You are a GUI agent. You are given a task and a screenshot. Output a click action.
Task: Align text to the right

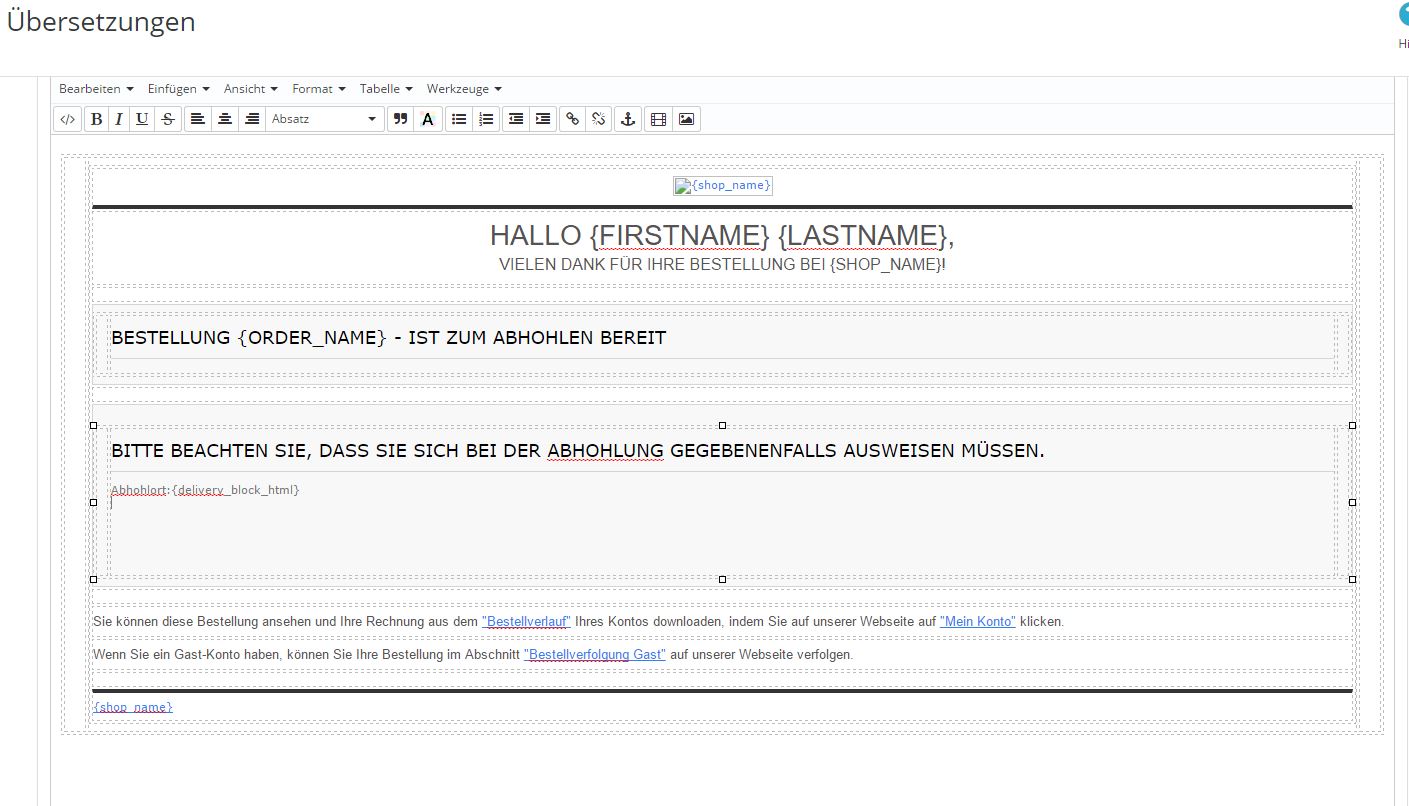click(x=252, y=119)
